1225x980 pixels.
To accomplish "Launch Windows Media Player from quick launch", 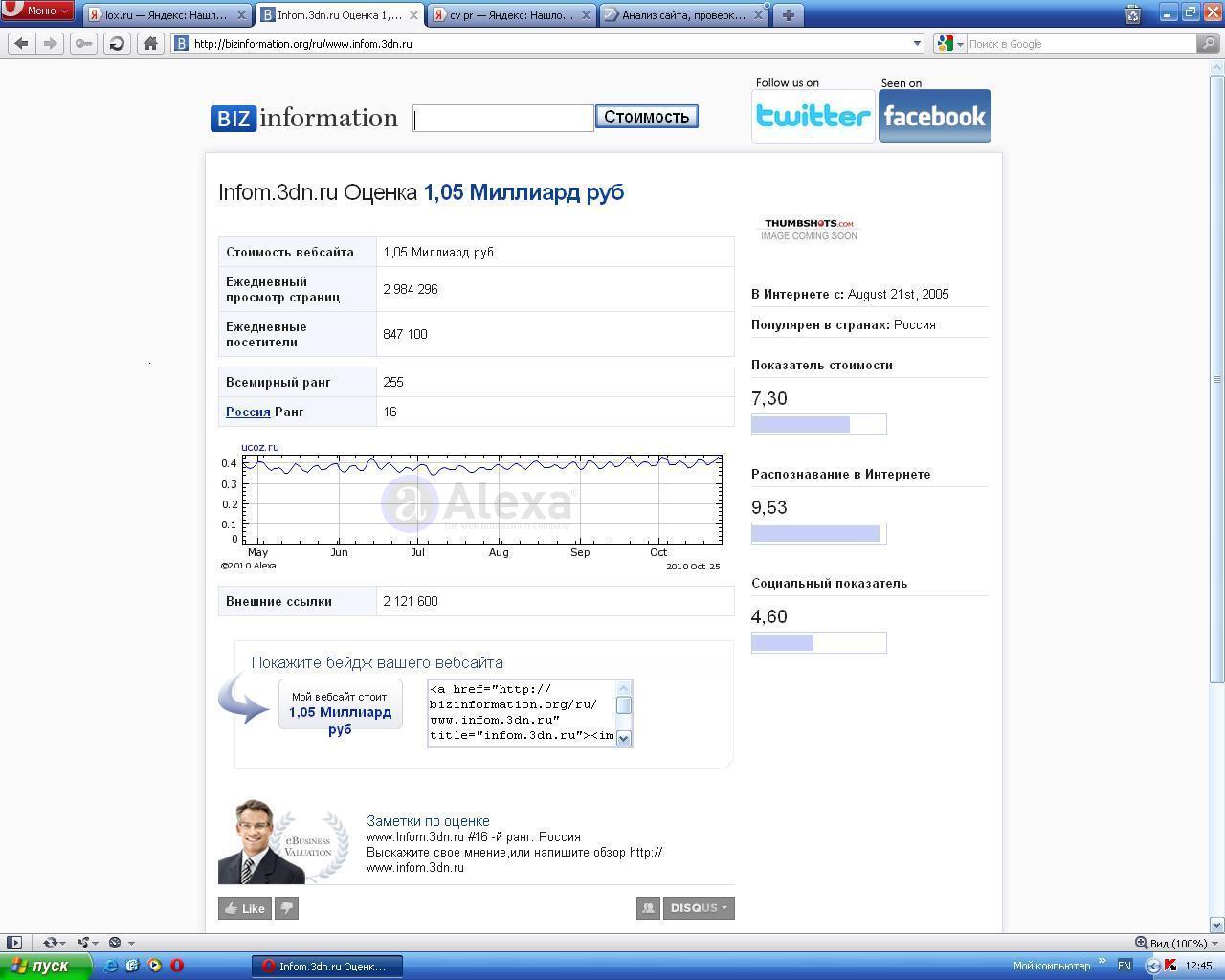I will [x=155, y=966].
